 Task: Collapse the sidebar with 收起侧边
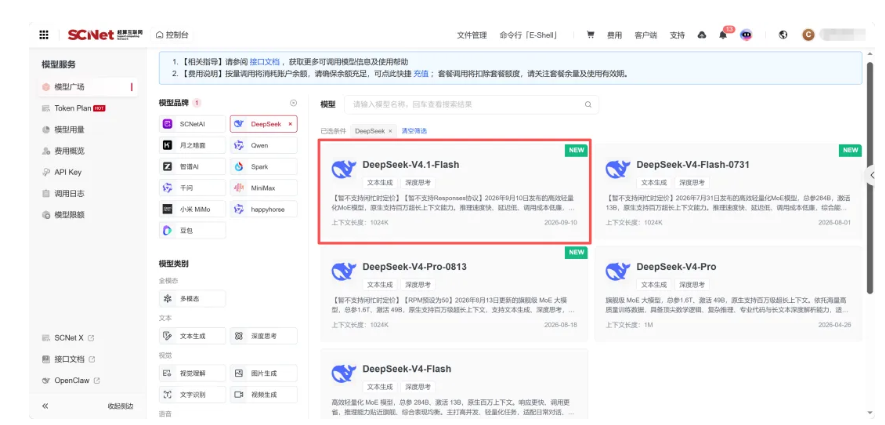click(121, 406)
